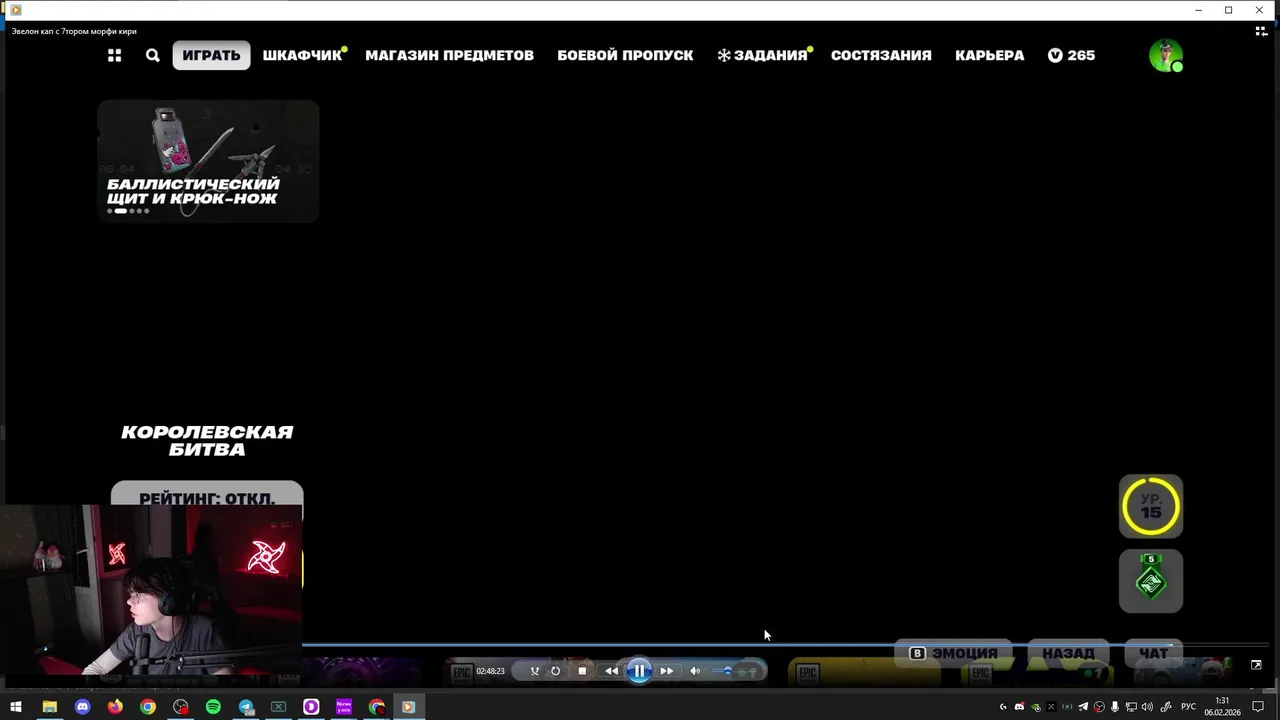Click the microphone tray icon

pos(1114,707)
